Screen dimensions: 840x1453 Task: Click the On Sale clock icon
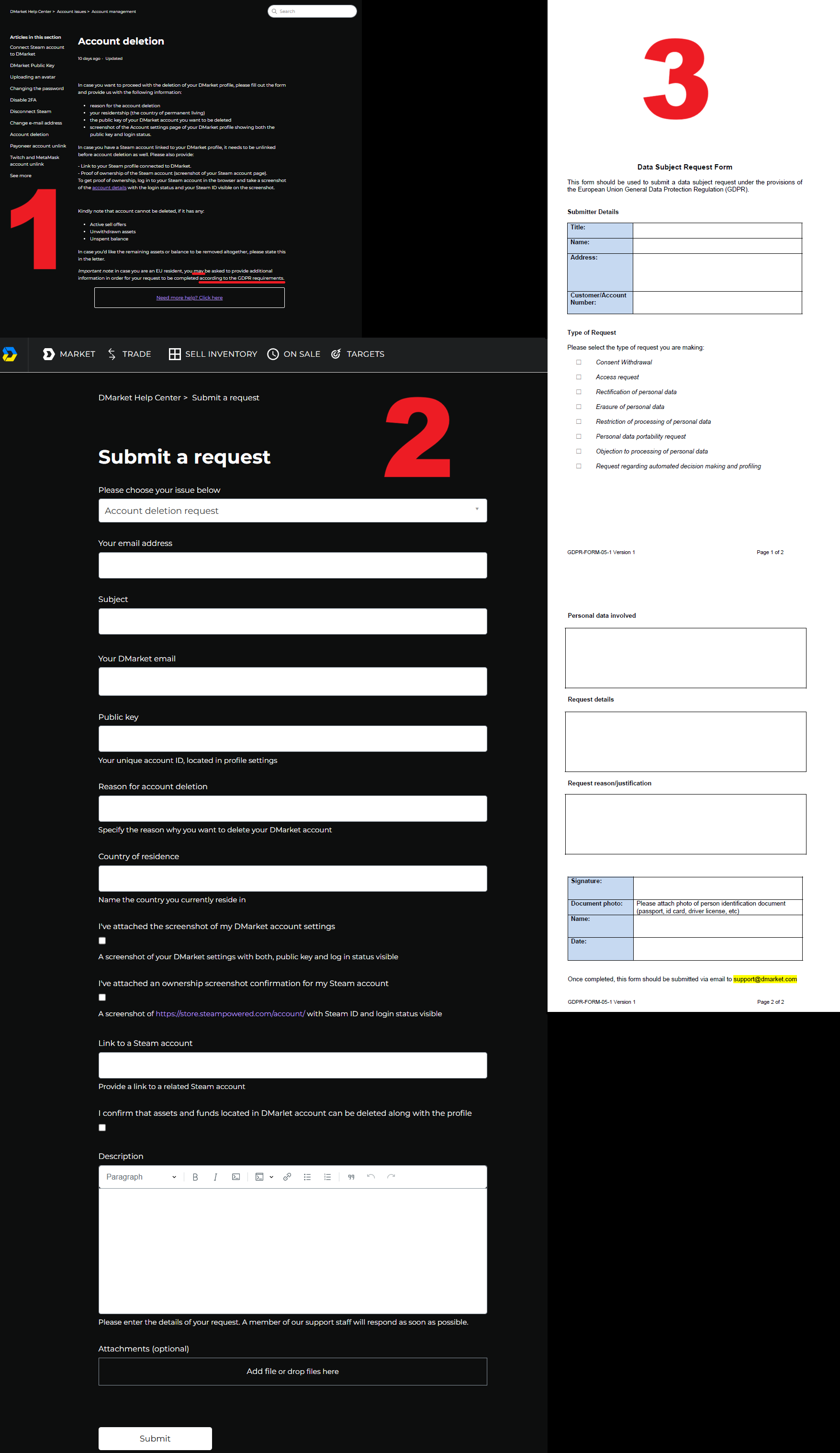(x=273, y=354)
